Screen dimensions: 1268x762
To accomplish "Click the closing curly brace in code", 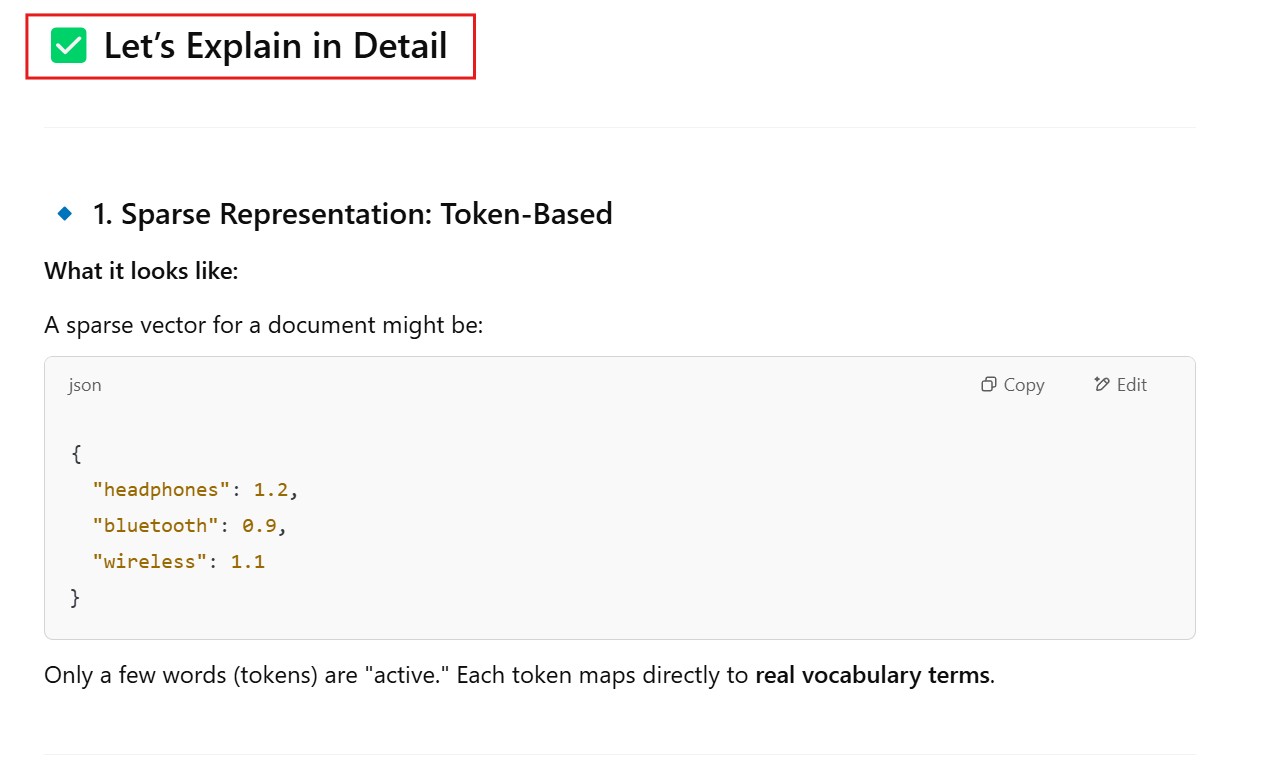I will pos(75,598).
